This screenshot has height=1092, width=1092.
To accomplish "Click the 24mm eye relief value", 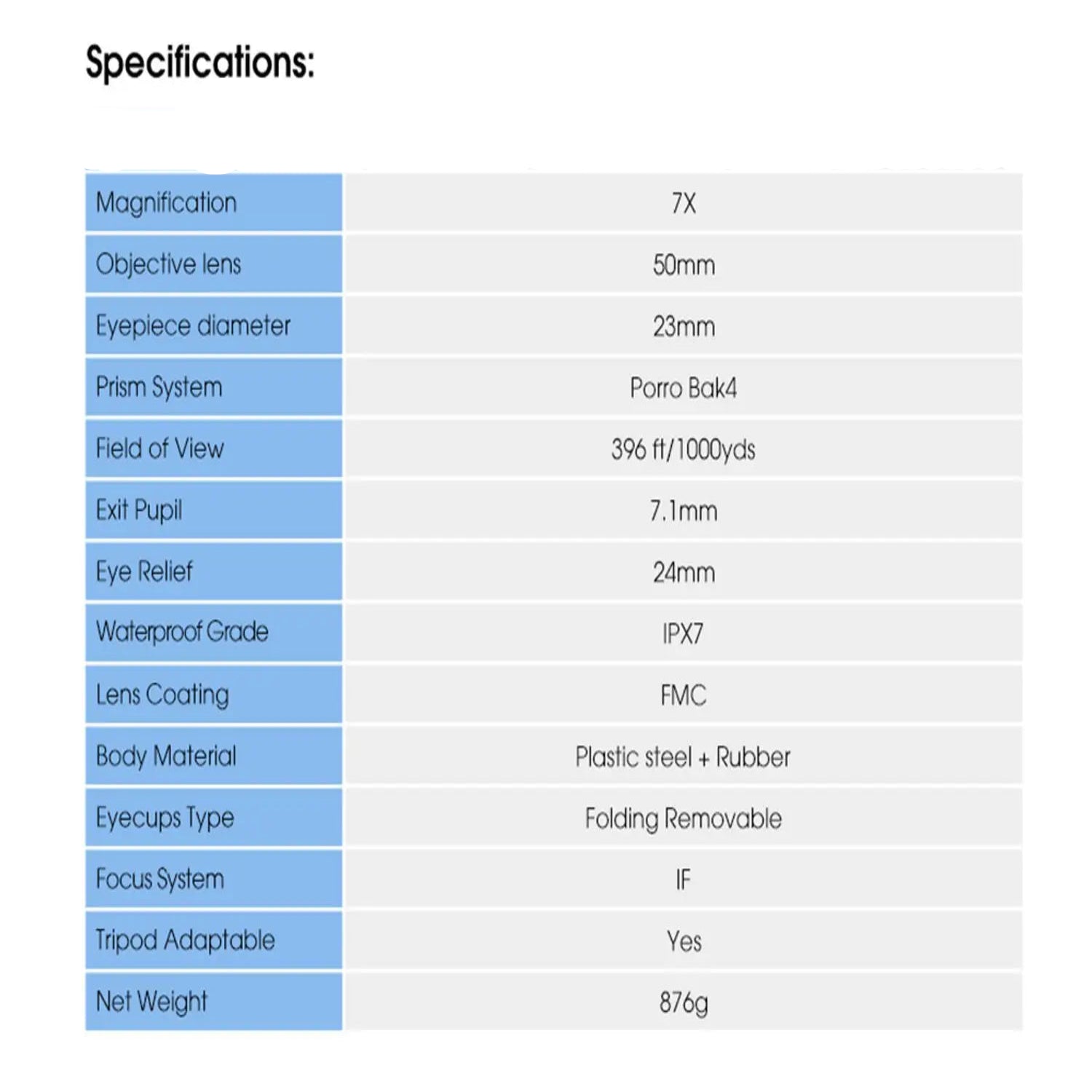I will [684, 573].
